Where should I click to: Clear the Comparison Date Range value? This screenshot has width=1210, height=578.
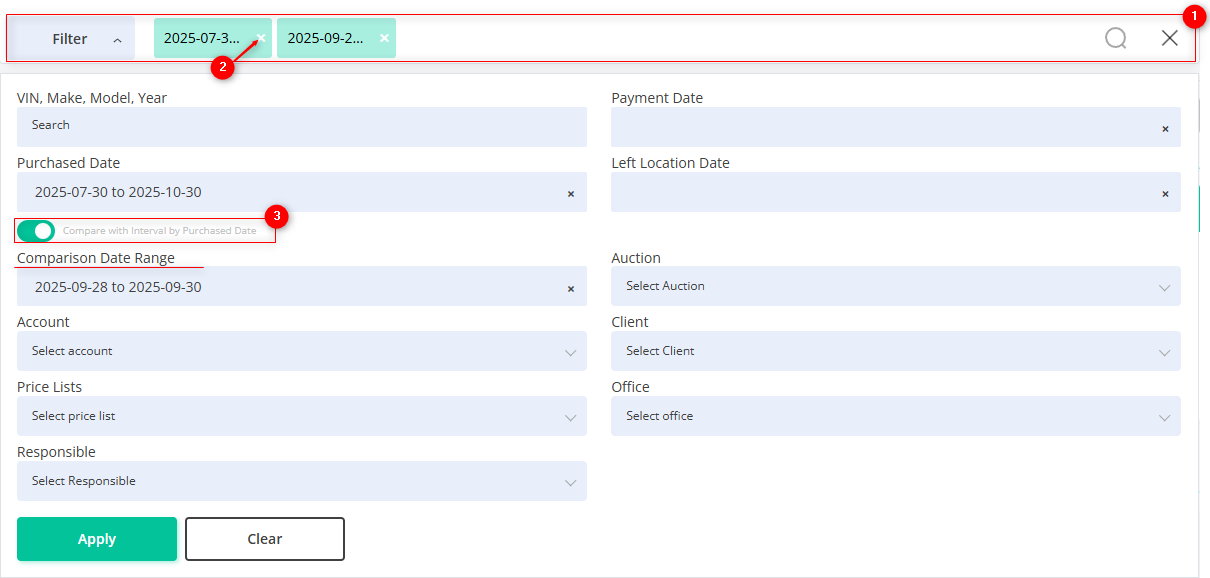pos(571,288)
